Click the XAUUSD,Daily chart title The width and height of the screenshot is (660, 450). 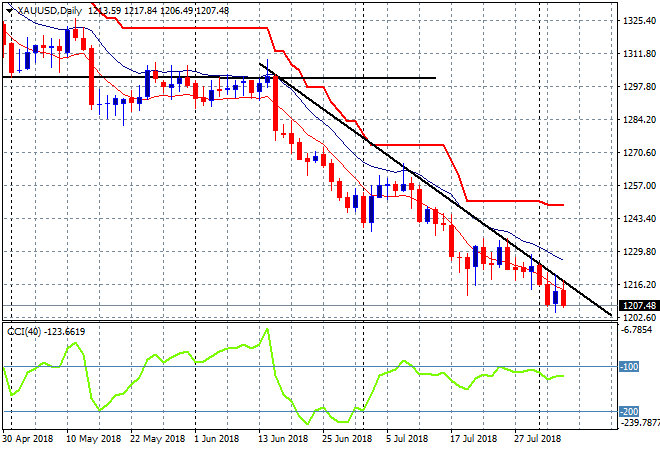click(49, 11)
